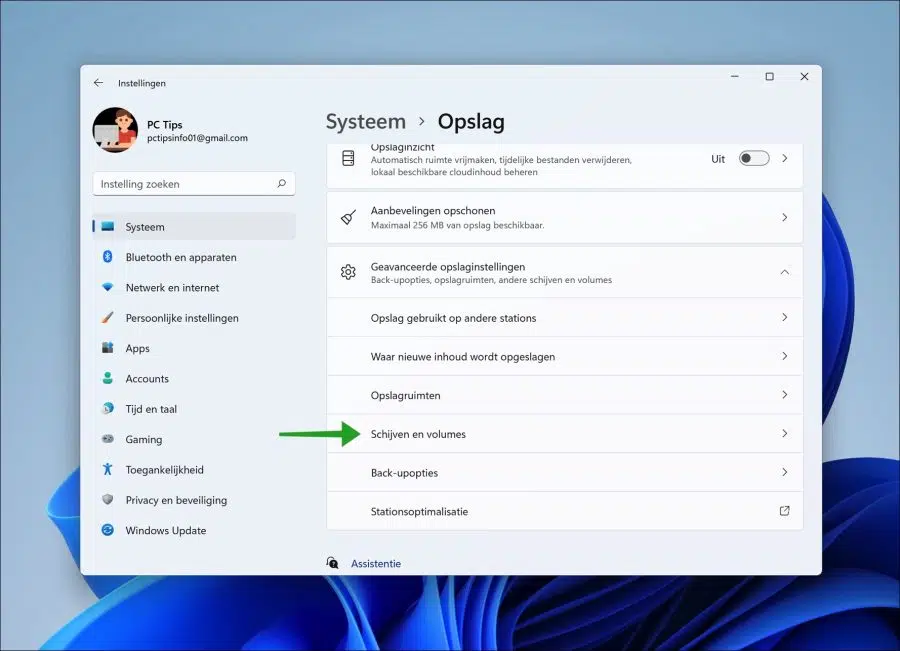Go back with the arrow icon
Viewport: 900px width, 651px height.
click(98, 83)
